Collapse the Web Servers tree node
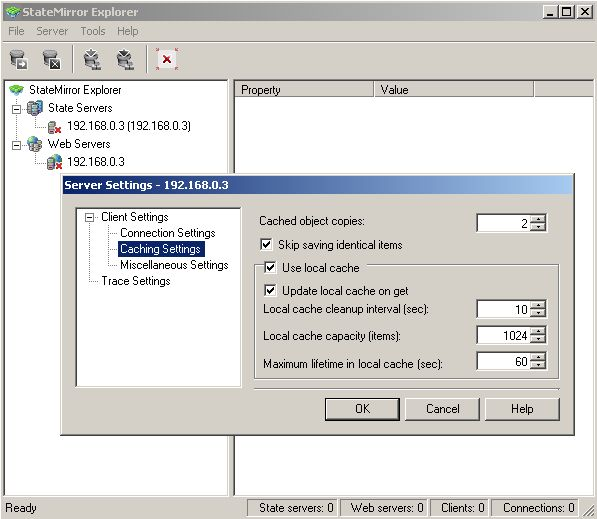 pyautogui.click(x=16, y=145)
